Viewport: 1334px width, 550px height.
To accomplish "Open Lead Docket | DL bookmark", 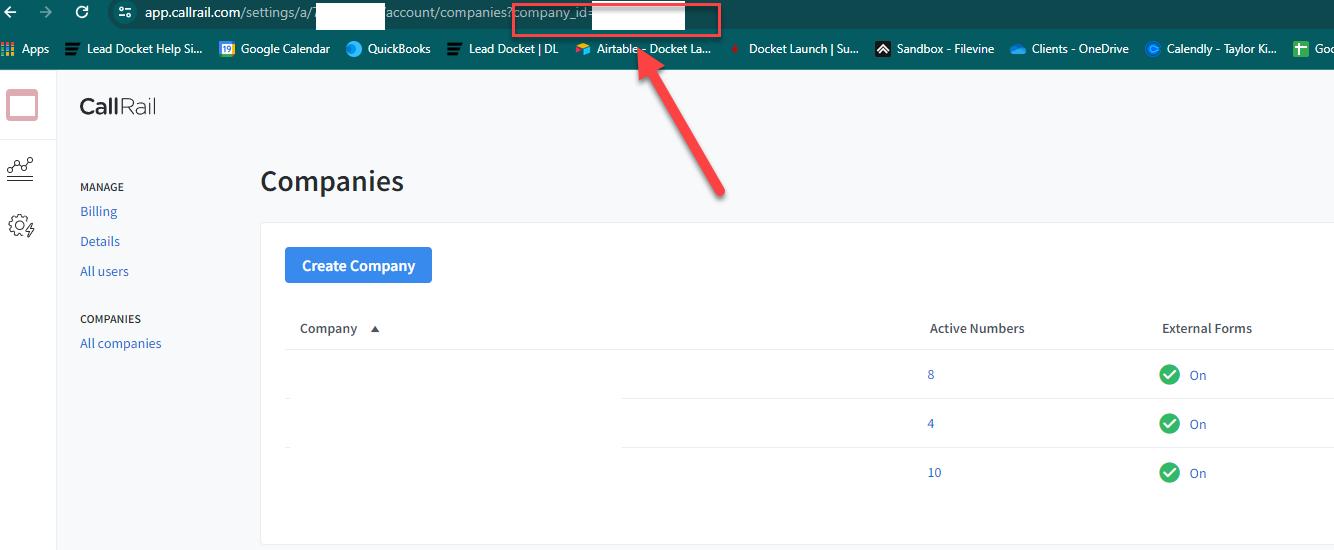I will tap(503, 49).
